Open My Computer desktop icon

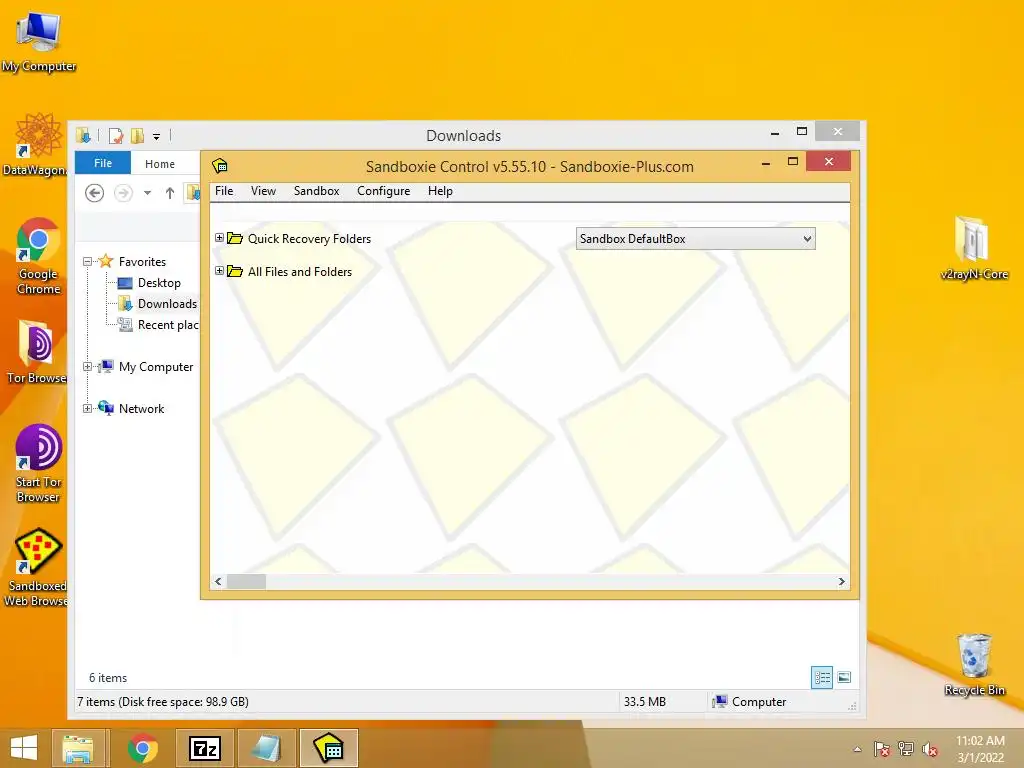click(39, 42)
